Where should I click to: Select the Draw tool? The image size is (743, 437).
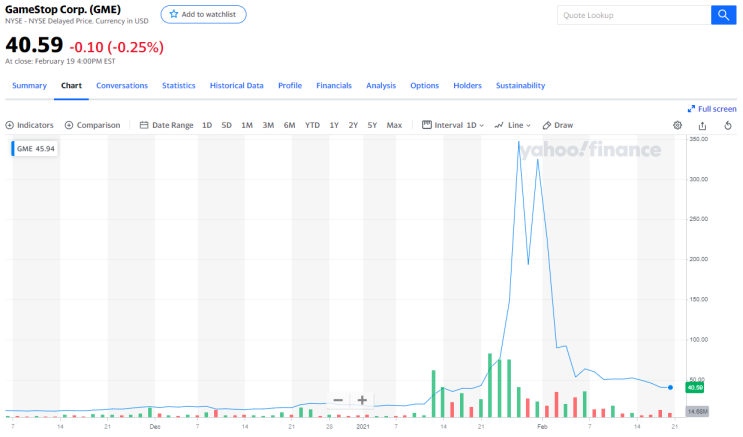[x=558, y=125]
